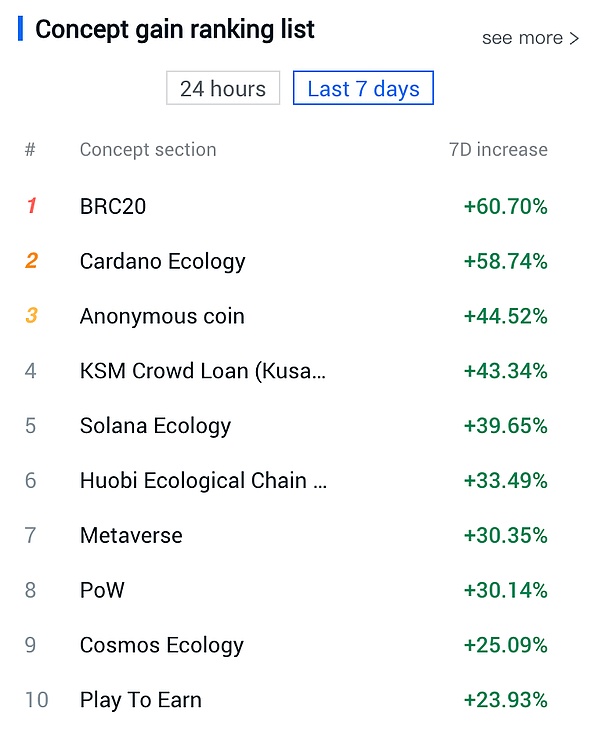Open KSM Crowd Loan concept

[203, 371]
